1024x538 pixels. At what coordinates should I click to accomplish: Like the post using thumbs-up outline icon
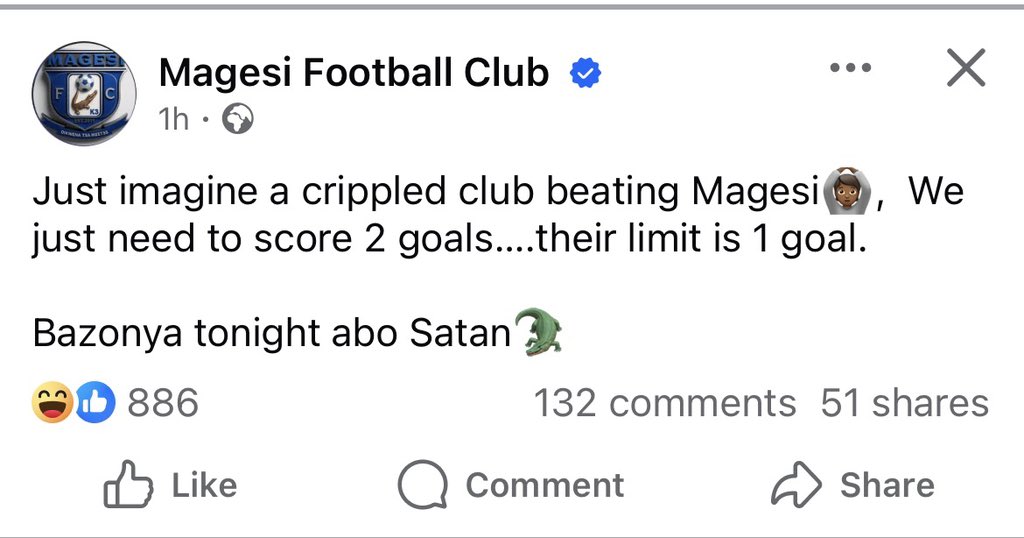(x=128, y=484)
